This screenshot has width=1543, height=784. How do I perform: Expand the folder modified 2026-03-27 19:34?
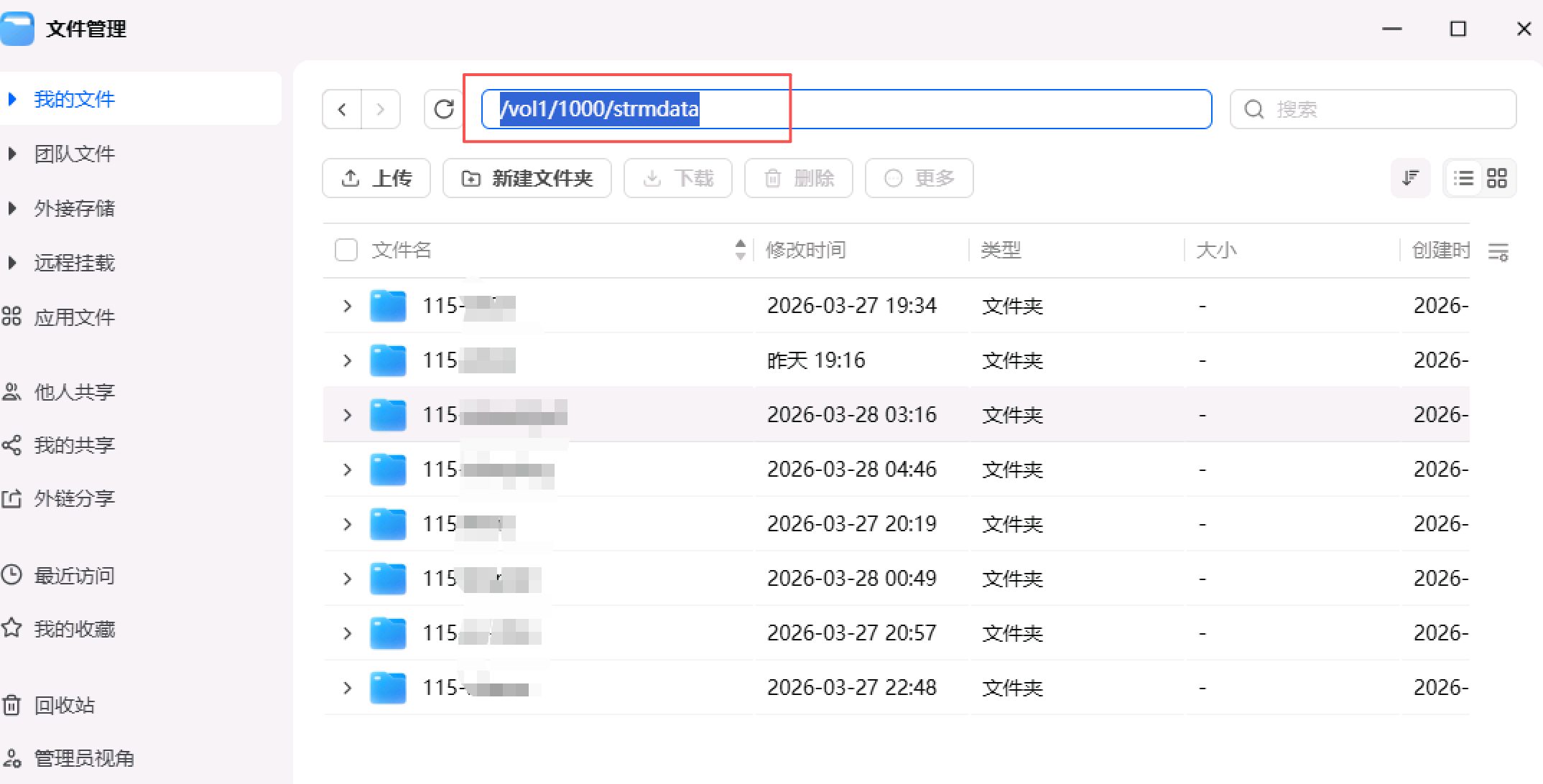[348, 306]
